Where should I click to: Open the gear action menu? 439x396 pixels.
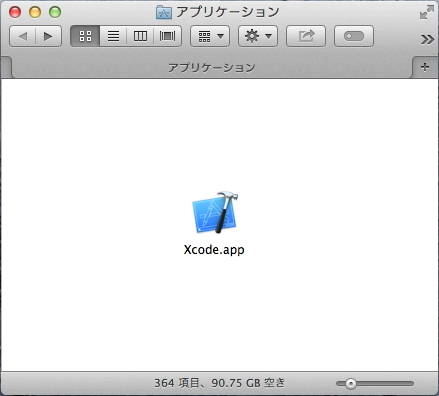[258, 36]
